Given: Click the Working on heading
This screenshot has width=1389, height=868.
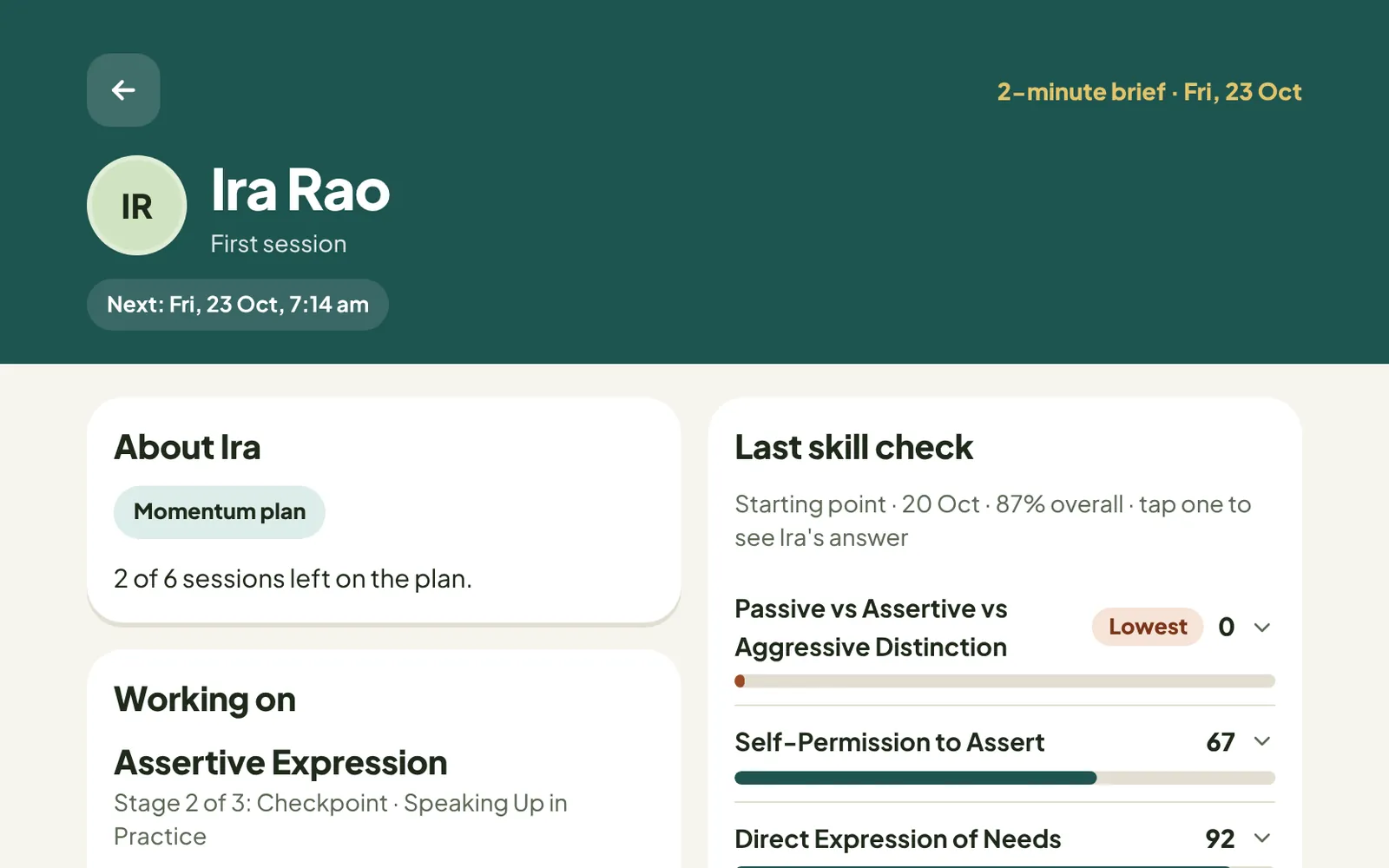Looking at the screenshot, I should tap(205, 700).
